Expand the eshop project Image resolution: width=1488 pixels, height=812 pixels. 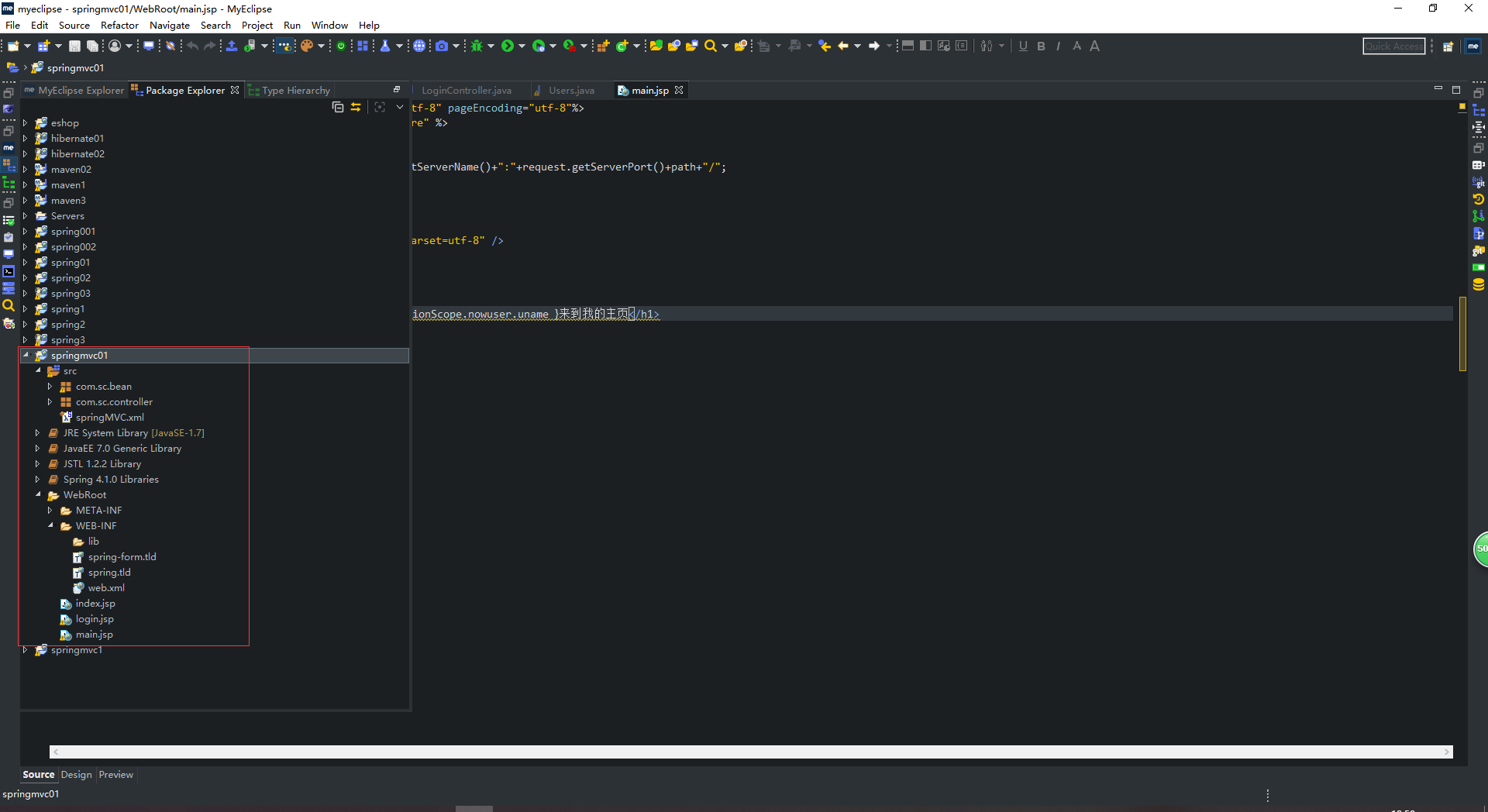tap(26, 122)
